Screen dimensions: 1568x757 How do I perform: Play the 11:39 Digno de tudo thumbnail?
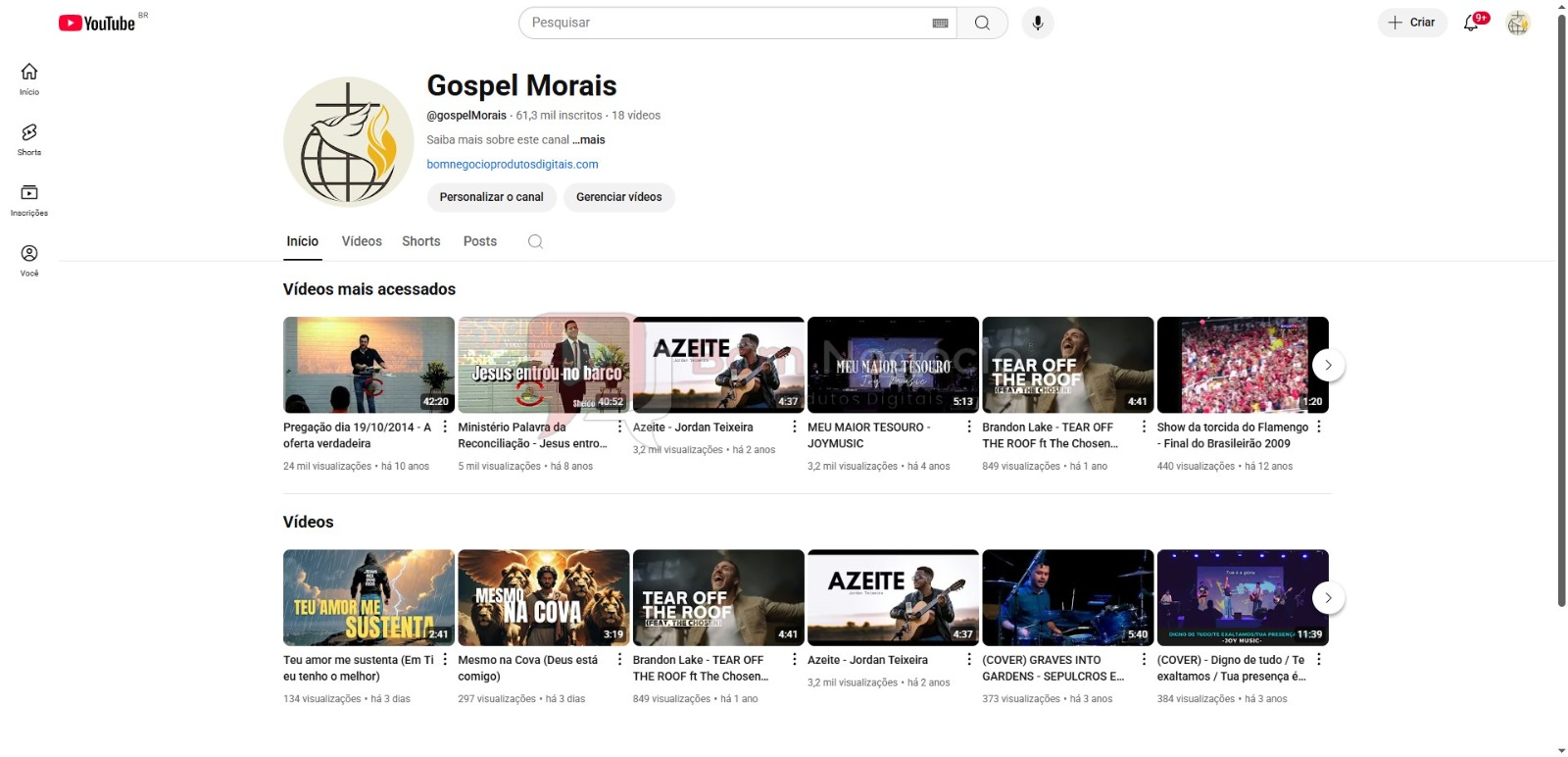pos(1243,597)
